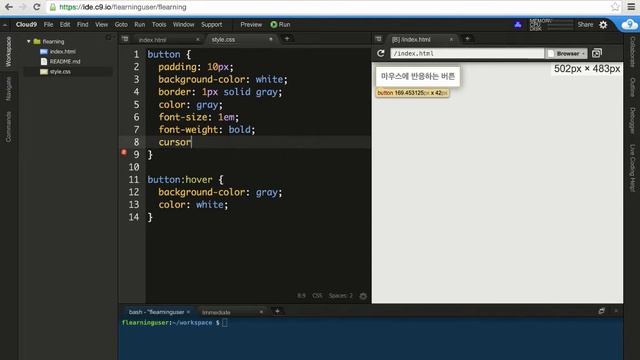Refresh the preview pane
Image resolution: width=640 pixels, height=360 pixels.
coord(381,53)
